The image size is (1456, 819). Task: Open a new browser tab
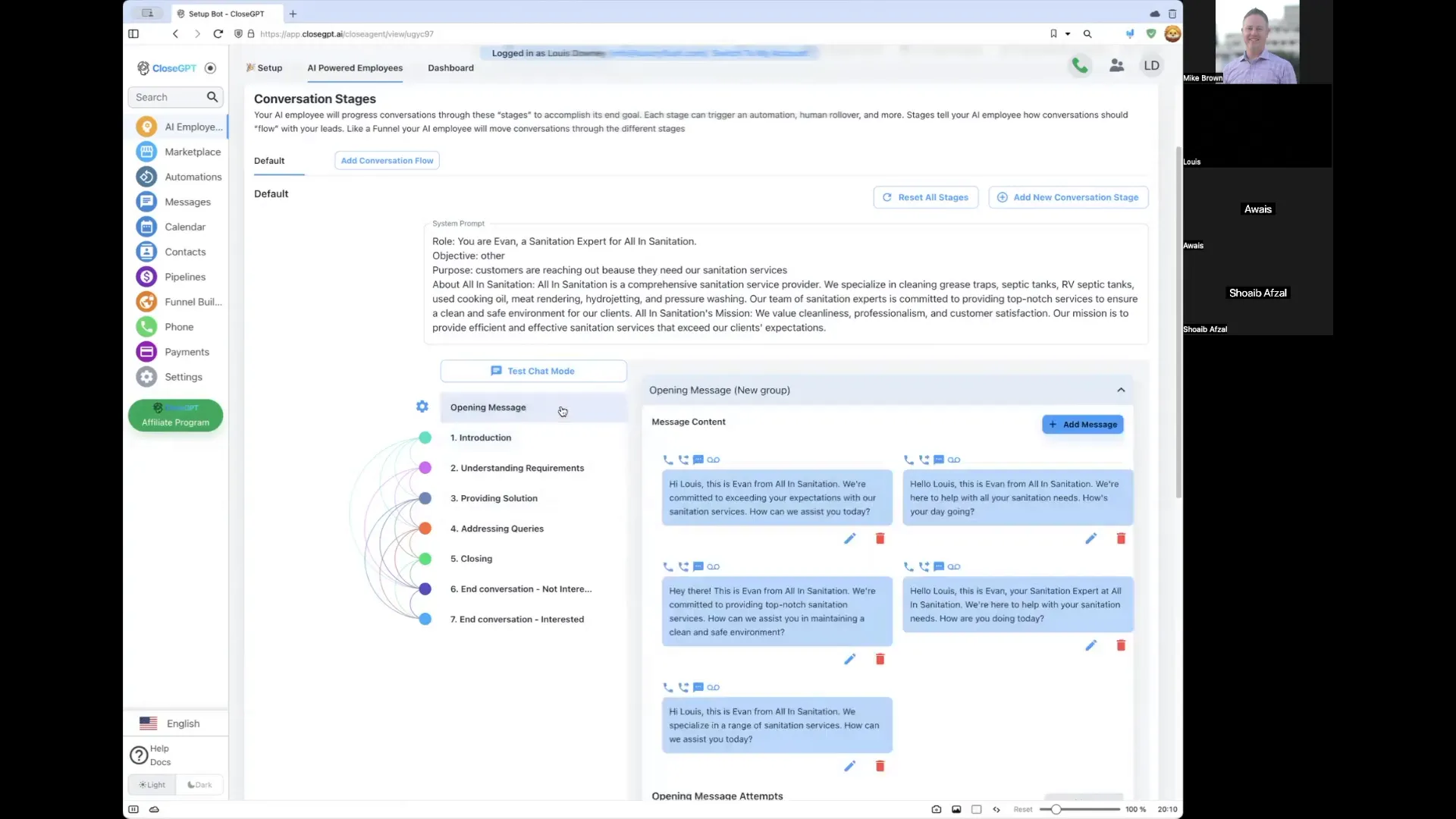[x=293, y=14]
